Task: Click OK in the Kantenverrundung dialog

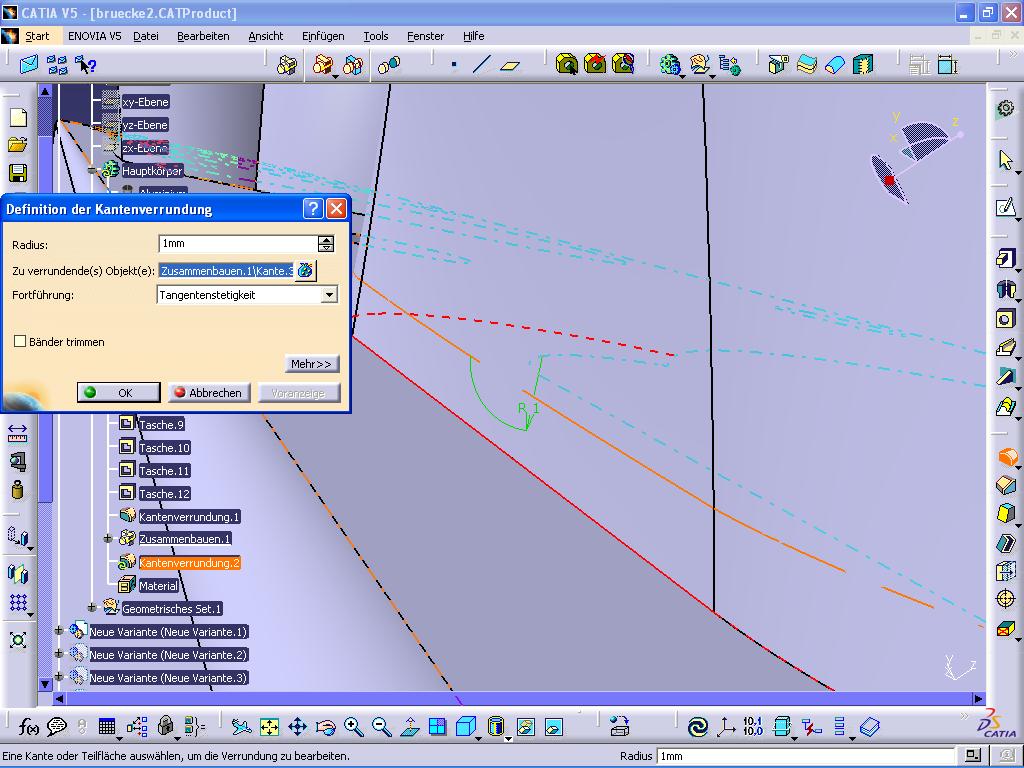Action: (x=119, y=392)
